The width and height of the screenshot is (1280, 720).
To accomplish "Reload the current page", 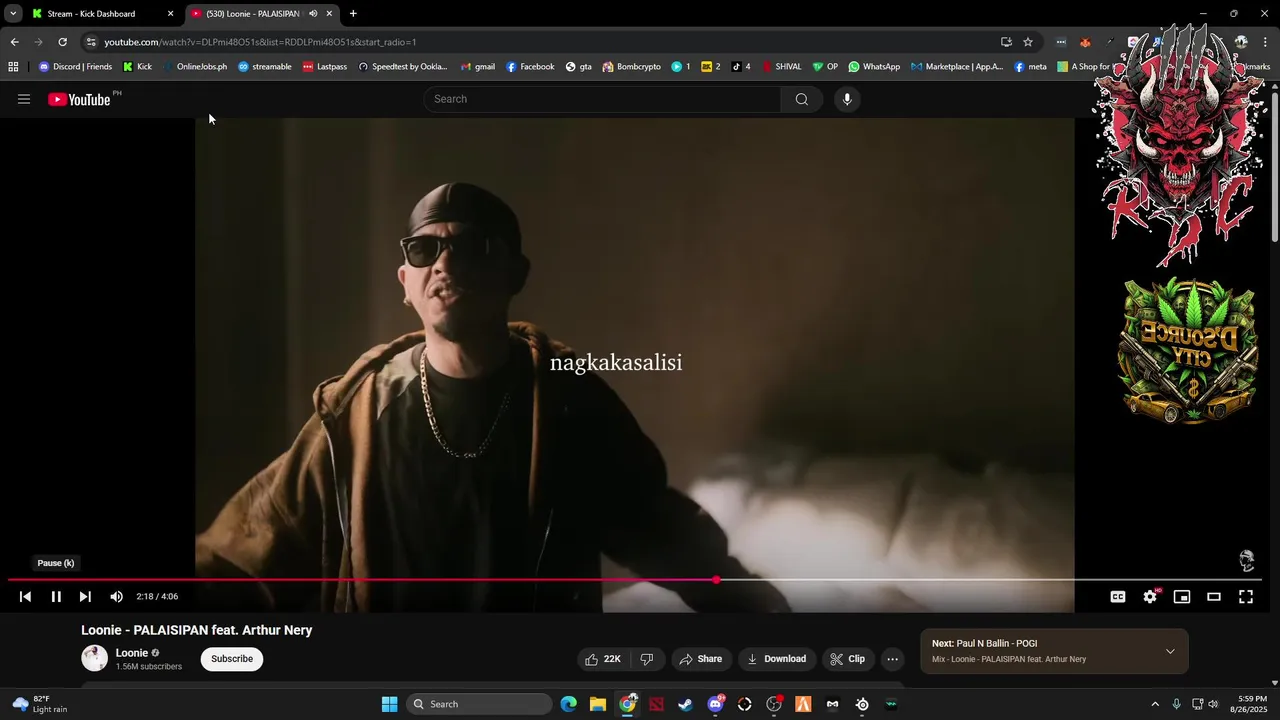I will pos(62,42).
